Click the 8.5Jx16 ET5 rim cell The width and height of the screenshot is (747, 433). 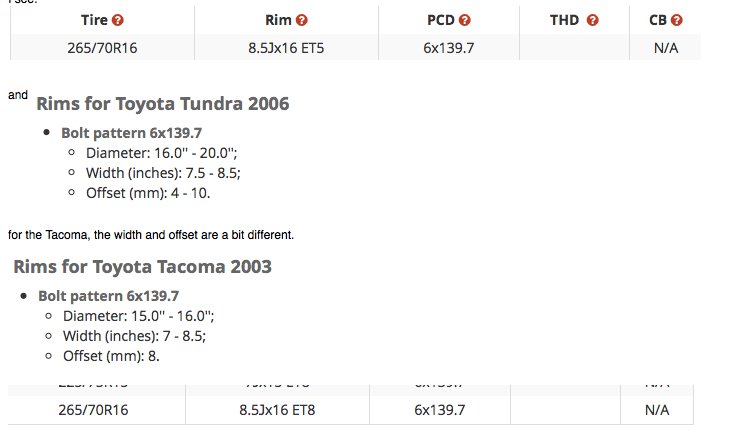[x=286, y=48]
